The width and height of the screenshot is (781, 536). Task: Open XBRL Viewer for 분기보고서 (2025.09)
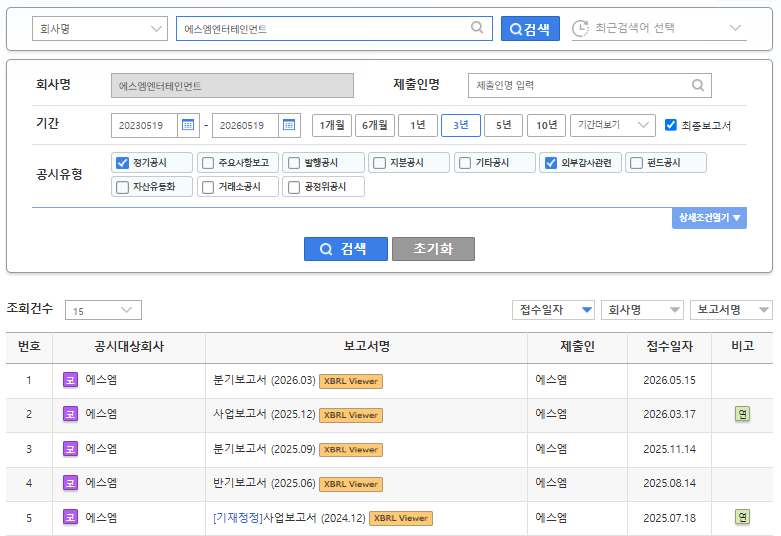[351, 450]
